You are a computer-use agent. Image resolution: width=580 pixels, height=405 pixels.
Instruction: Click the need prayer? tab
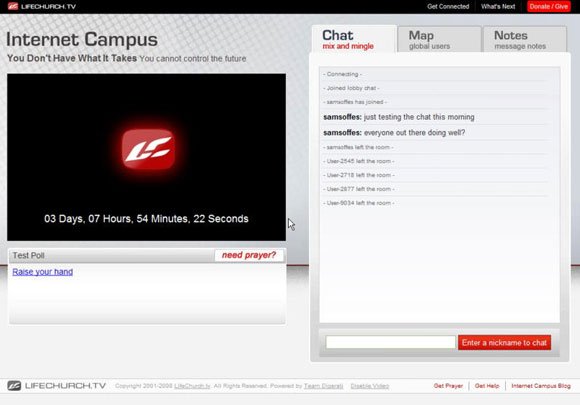[x=249, y=255]
